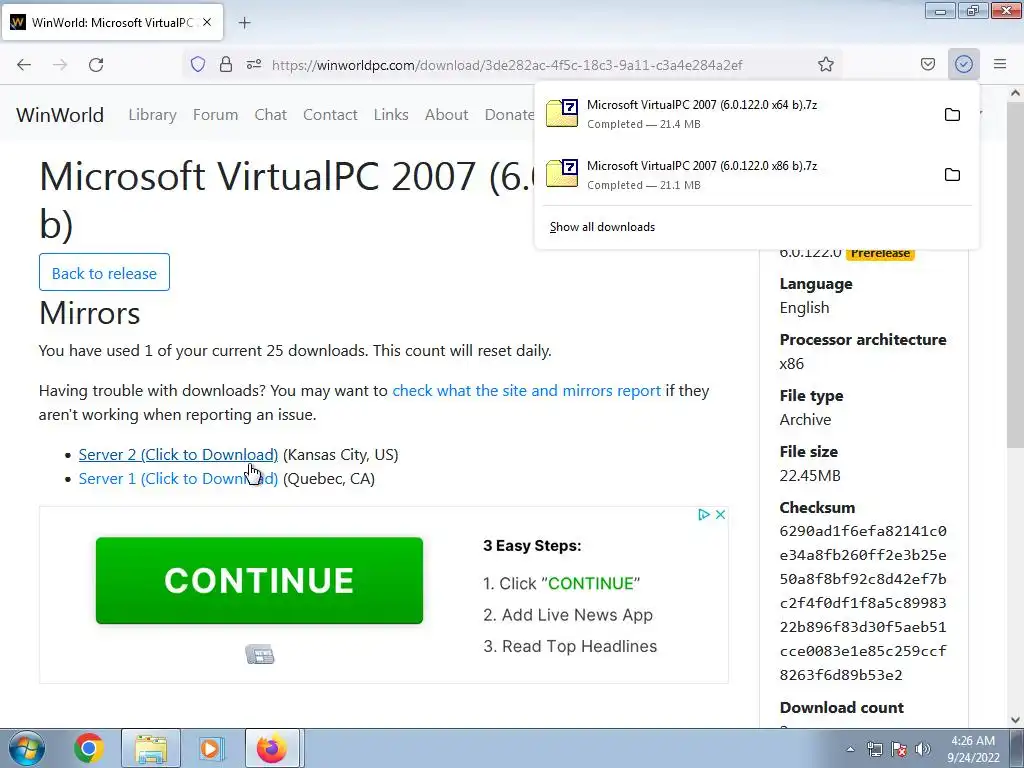
Task: Save page to Pocket icon
Action: [x=928, y=64]
